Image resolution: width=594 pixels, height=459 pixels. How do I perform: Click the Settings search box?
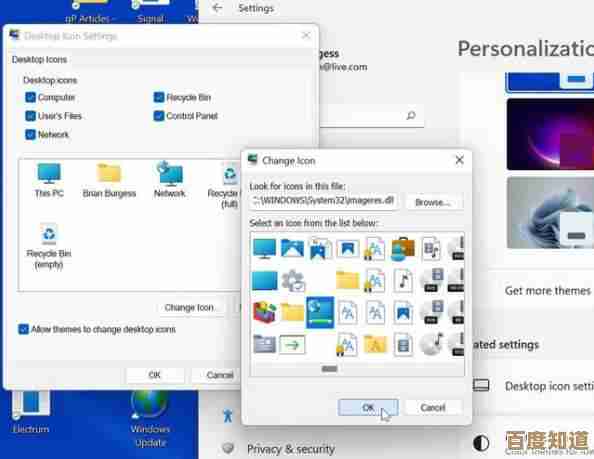(x=371, y=116)
